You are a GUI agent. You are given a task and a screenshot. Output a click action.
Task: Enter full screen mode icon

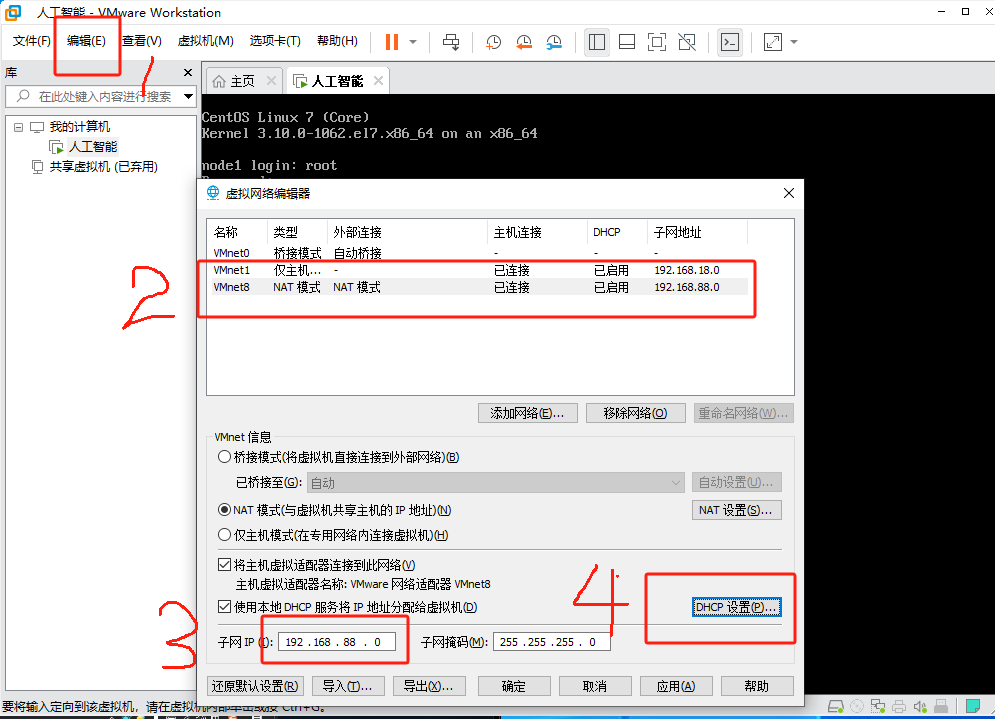pyautogui.click(x=657, y=42)
